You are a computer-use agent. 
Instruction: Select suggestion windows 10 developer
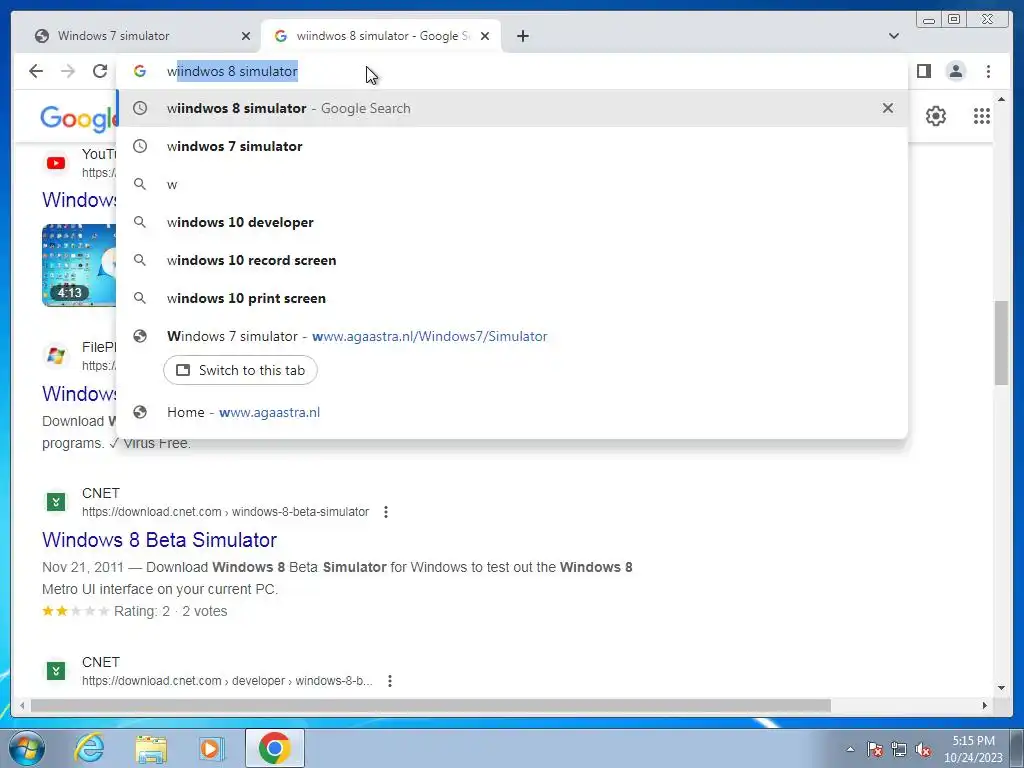tap(512, 222)
